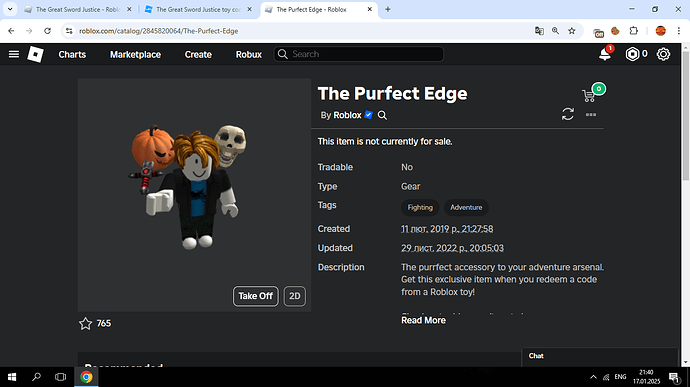This screenshot has height=387, width=690.
Task: Click the zoom magnifier icon in address bar
Action: click(555, 31)
